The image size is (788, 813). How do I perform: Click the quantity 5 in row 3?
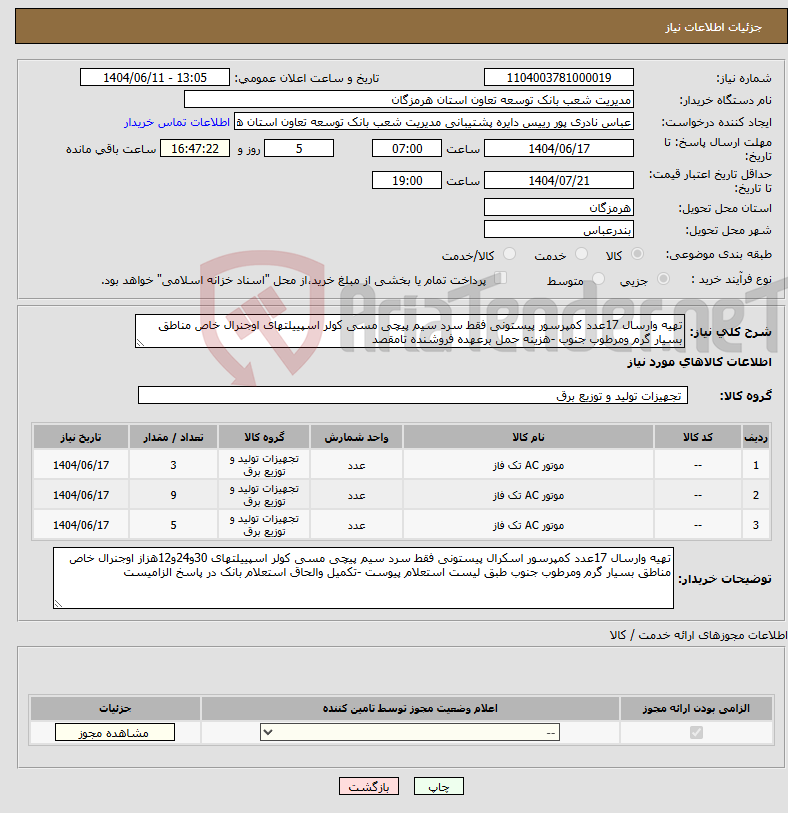point(173,525)
